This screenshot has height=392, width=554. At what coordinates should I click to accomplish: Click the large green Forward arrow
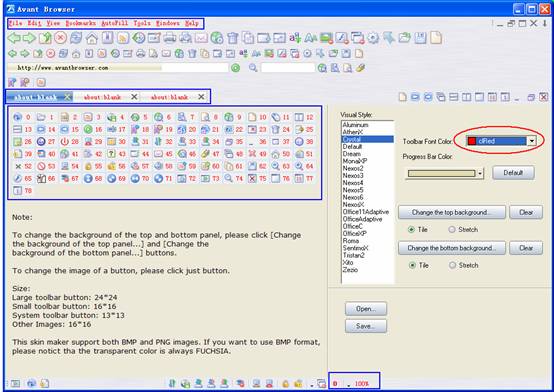click(29, 38)
